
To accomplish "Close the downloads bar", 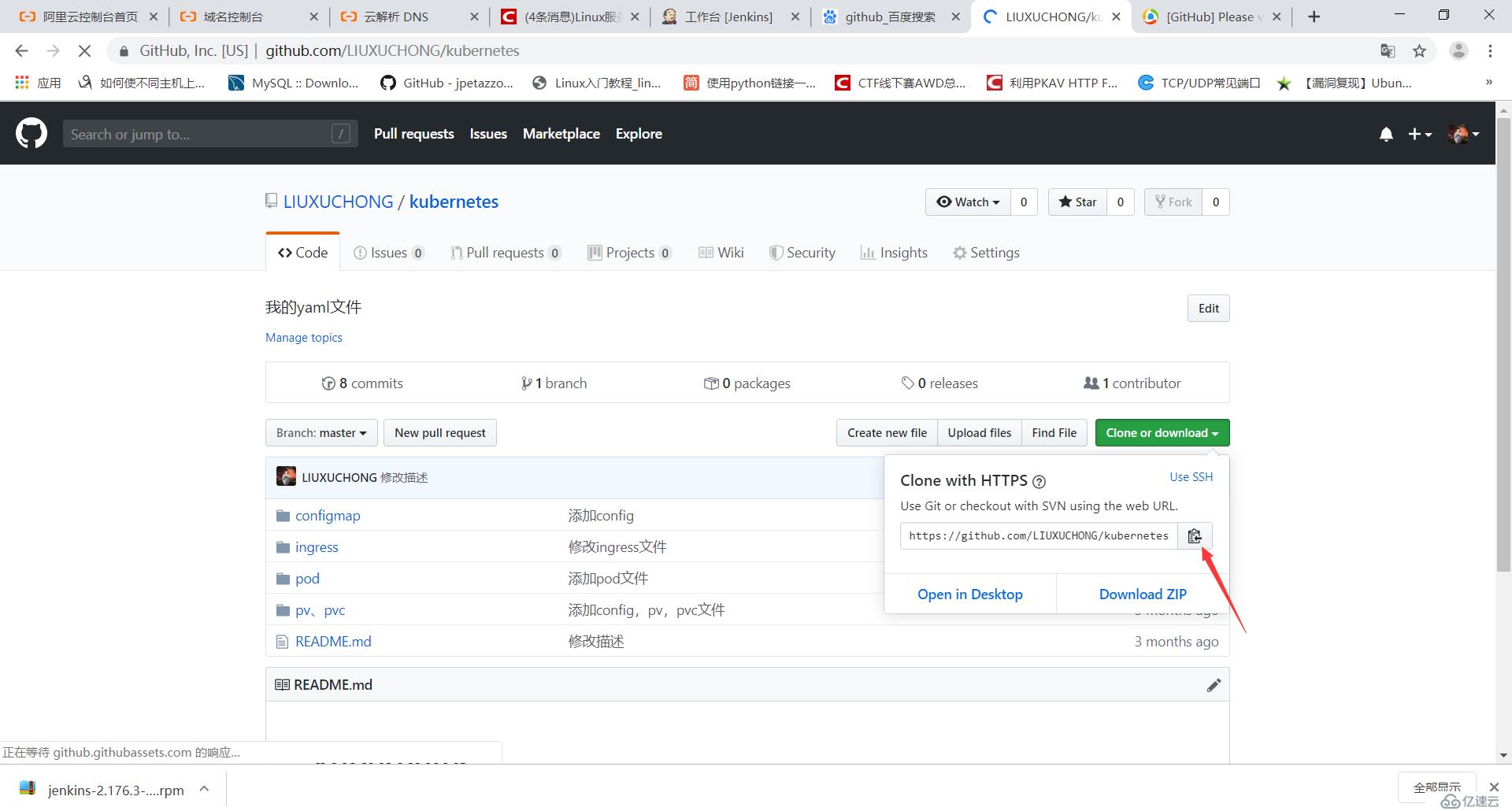I will pyautogui.click(x=1494, y=787).
